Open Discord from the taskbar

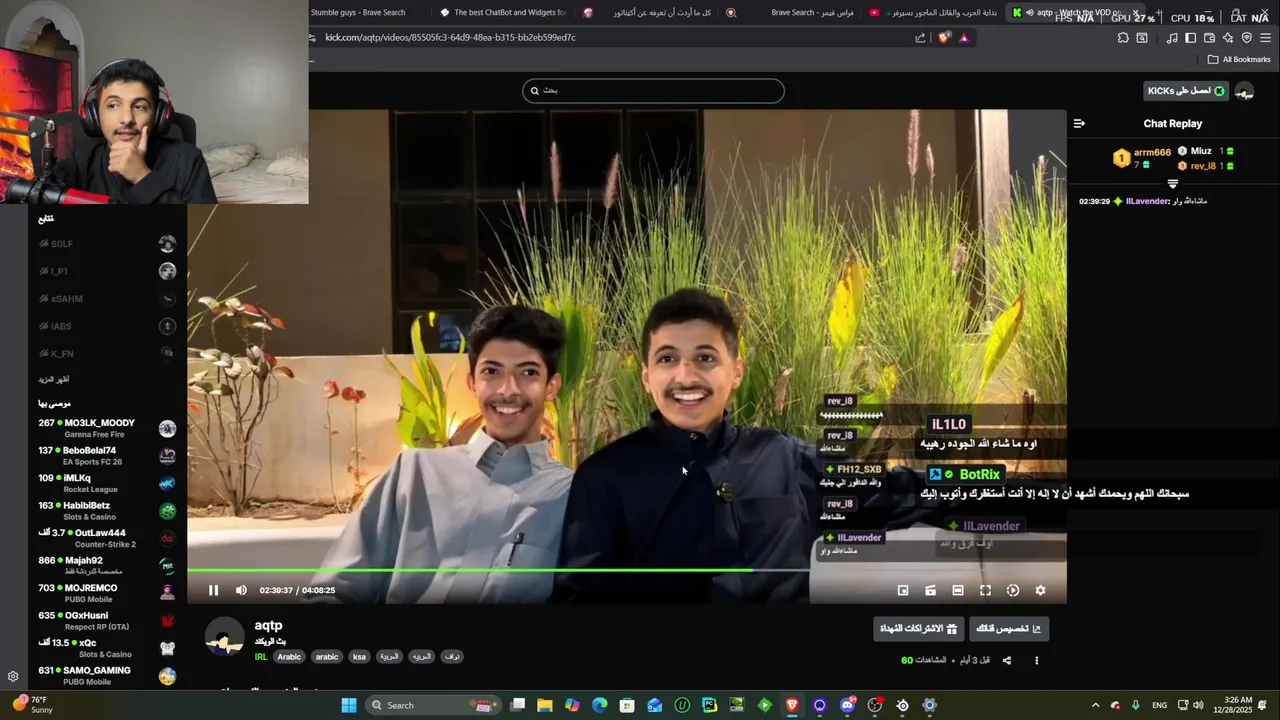pos(848,705)
